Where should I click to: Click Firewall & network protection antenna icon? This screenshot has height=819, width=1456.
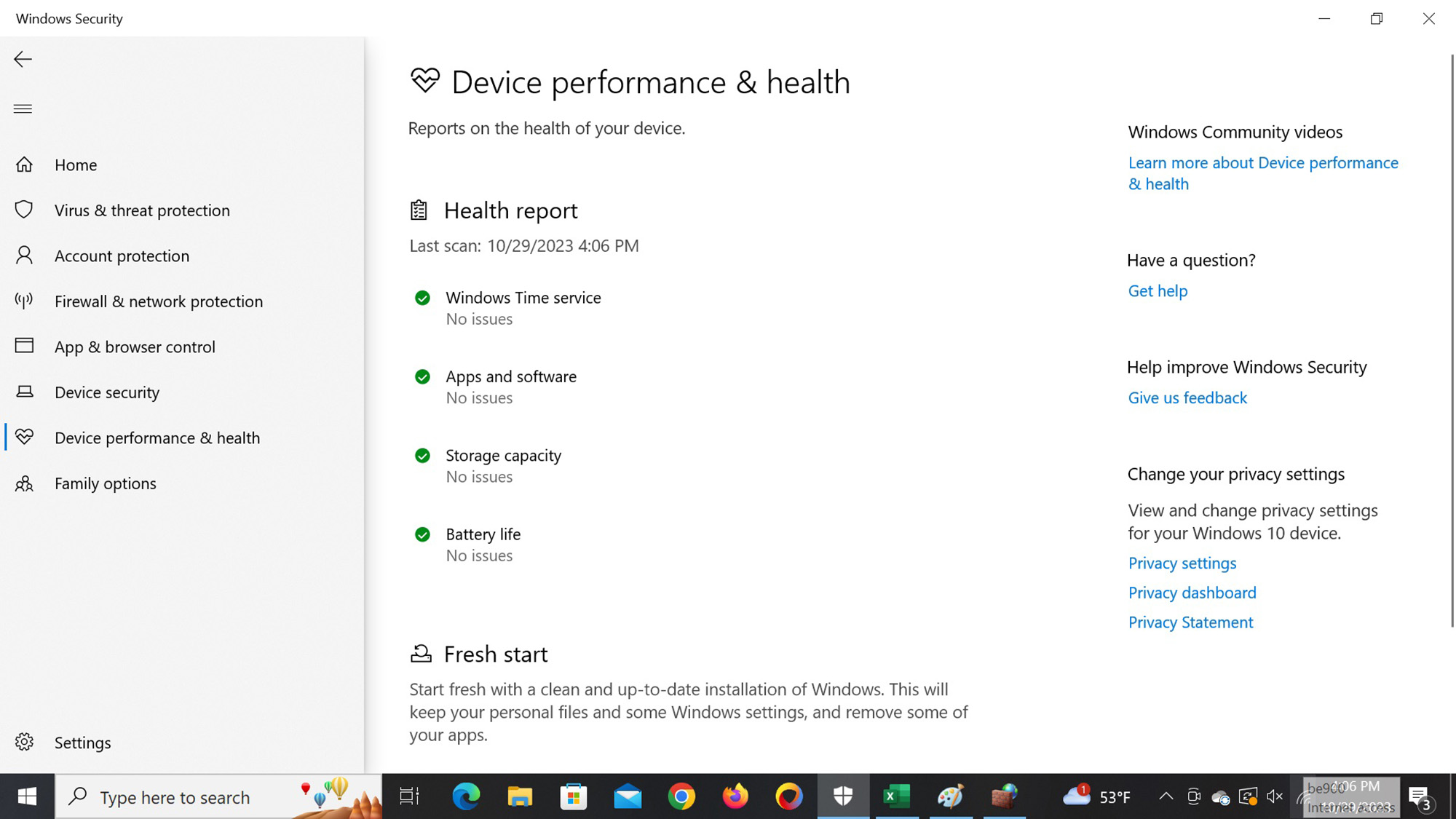[24, 301]
